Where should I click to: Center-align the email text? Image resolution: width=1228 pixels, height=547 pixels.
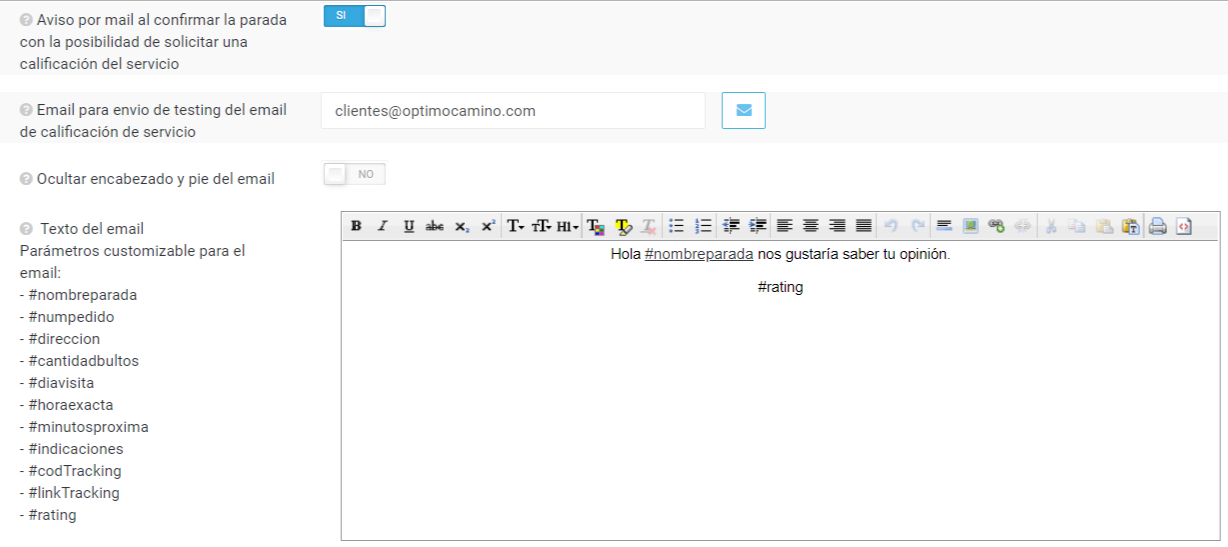(x=811, y=227)
